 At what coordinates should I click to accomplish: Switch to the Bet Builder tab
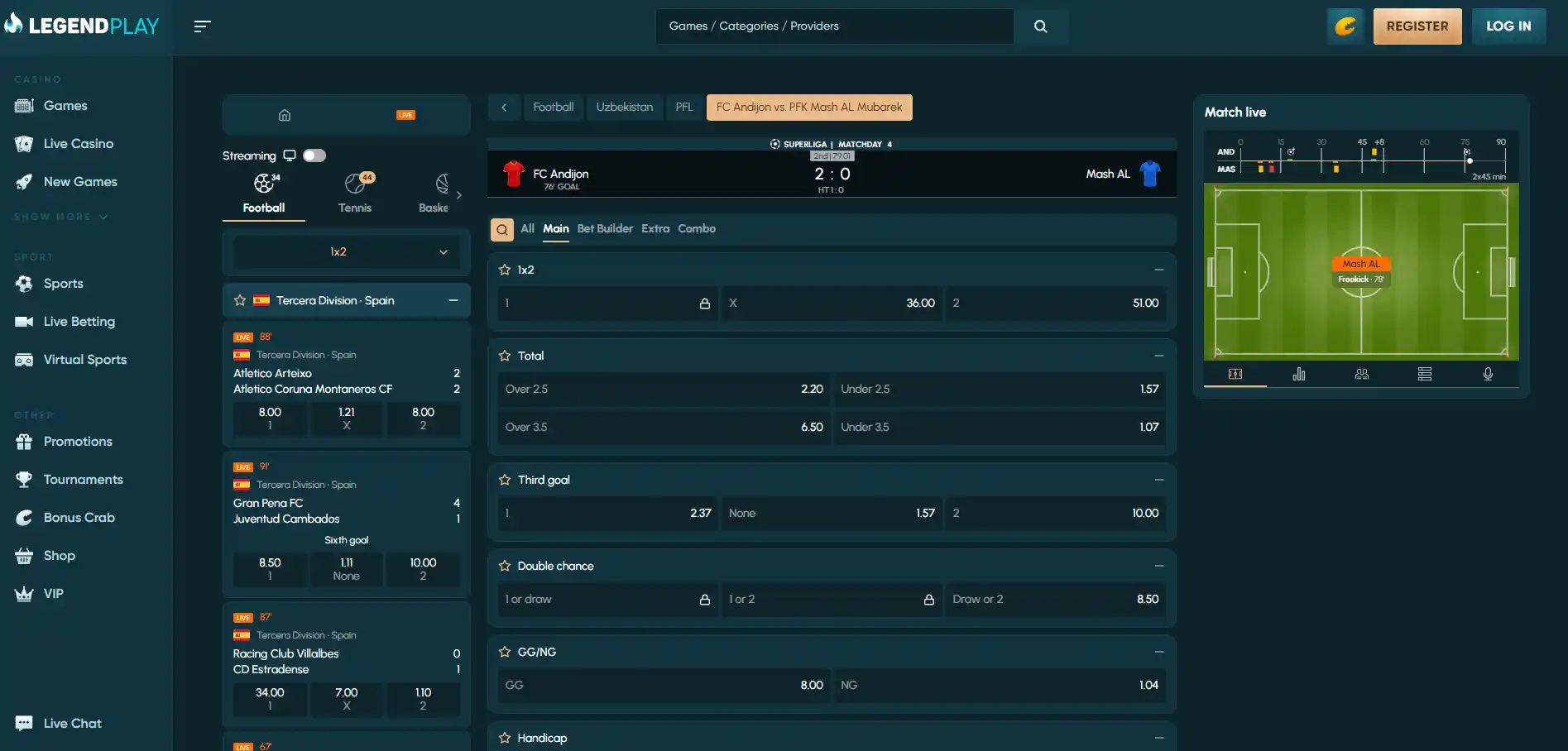click(x=605, y=229)
